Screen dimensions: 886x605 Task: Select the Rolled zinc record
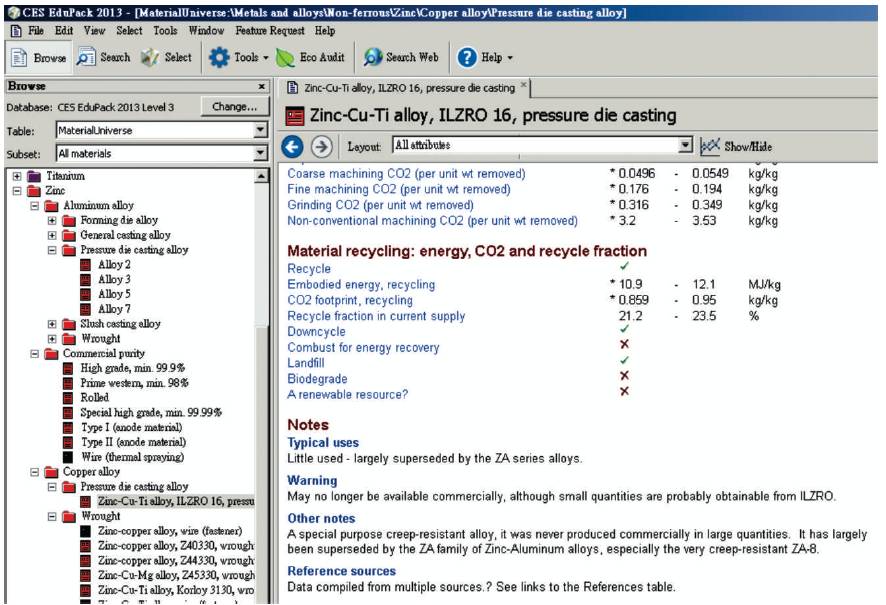click(94, 397)
